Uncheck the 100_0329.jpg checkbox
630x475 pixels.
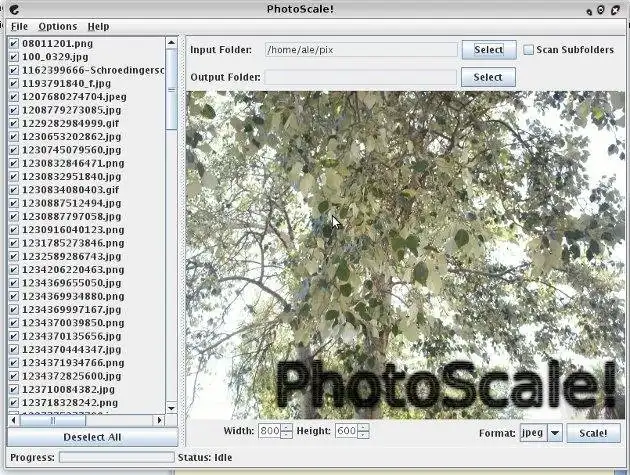(x=14, y=57)
